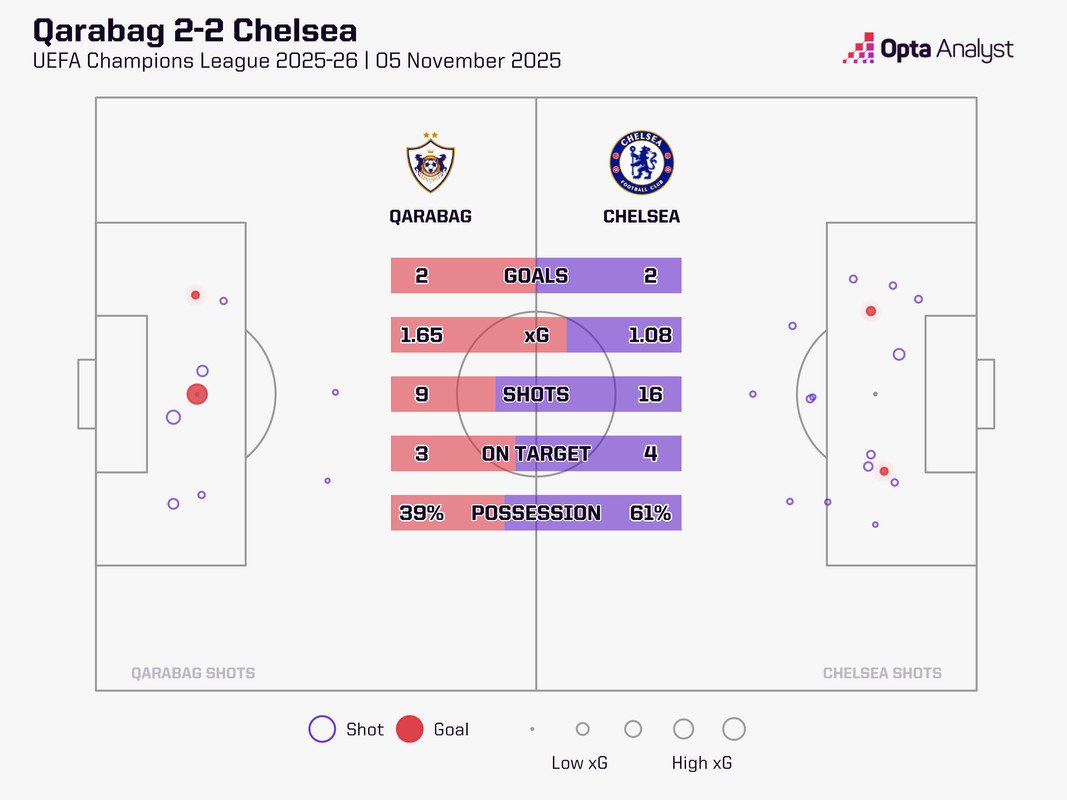Click the SHOTS stat label

point(536,394)
